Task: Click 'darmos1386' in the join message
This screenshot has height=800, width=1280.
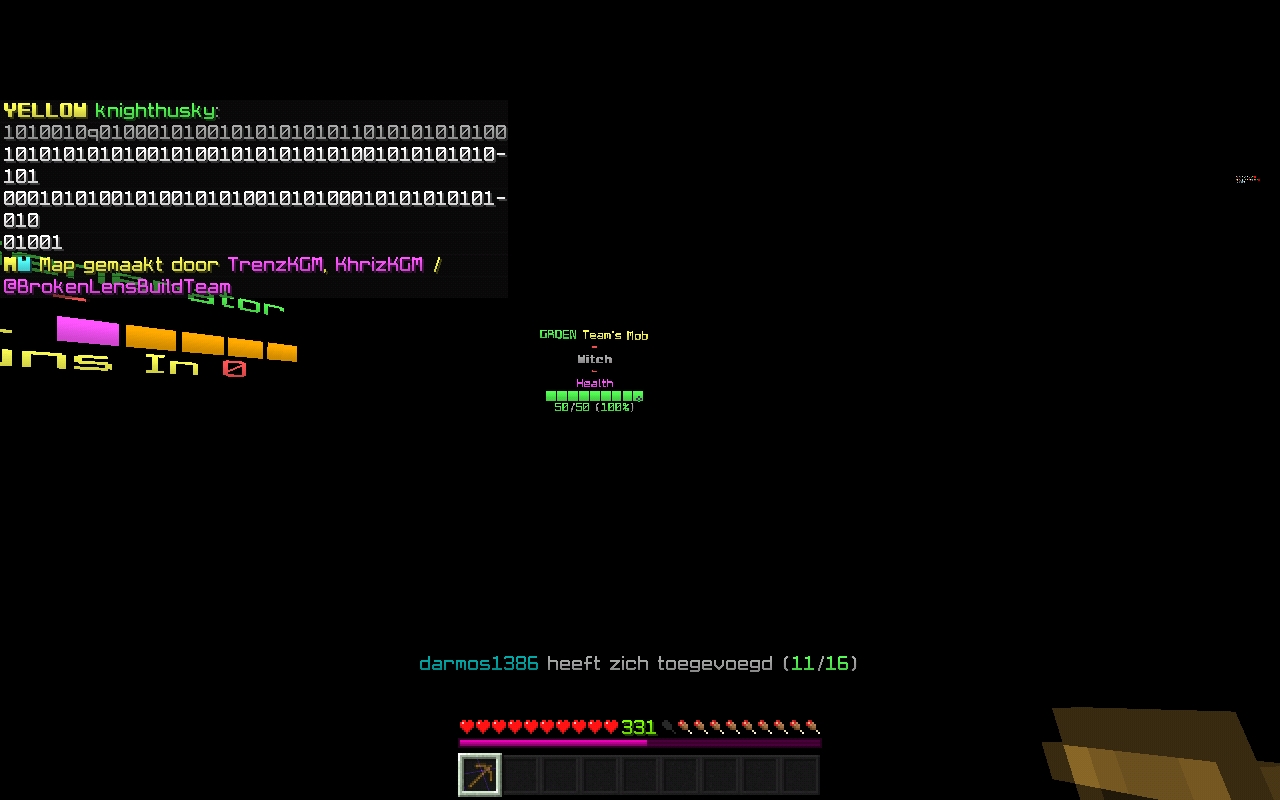Action: 479,664
